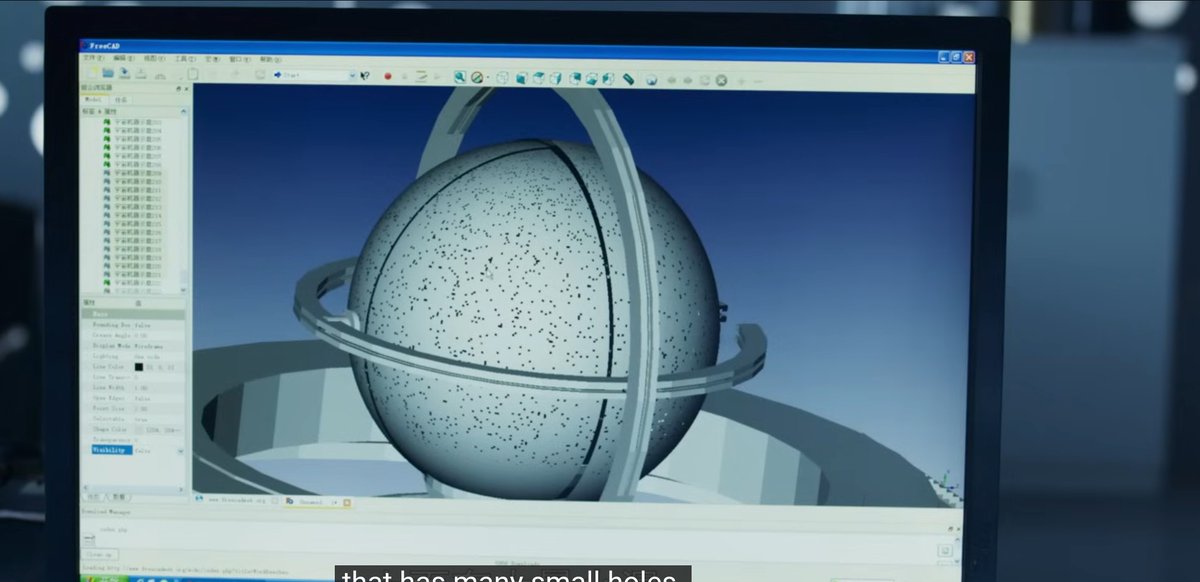Activate the What's This help cursor icon
1200x582 pixels.
click(x=365, y=75)
